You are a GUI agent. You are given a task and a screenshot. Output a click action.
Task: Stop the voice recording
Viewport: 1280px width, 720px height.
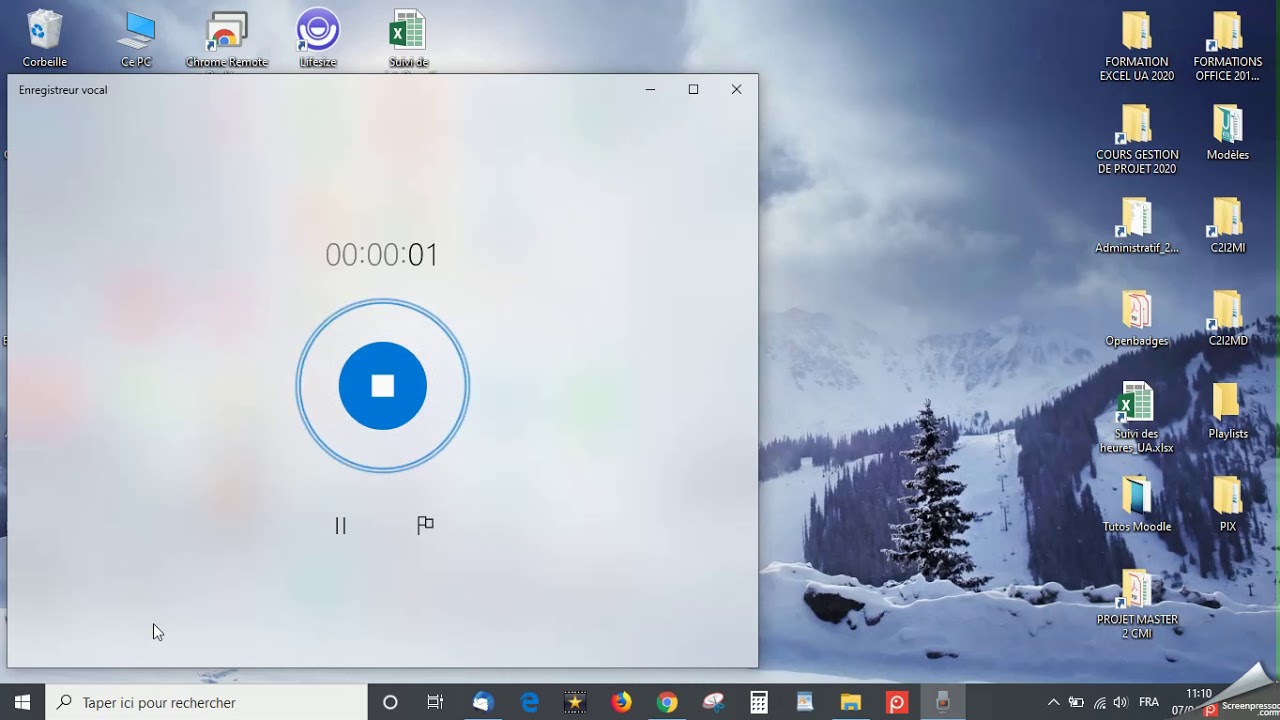[382, 386]
